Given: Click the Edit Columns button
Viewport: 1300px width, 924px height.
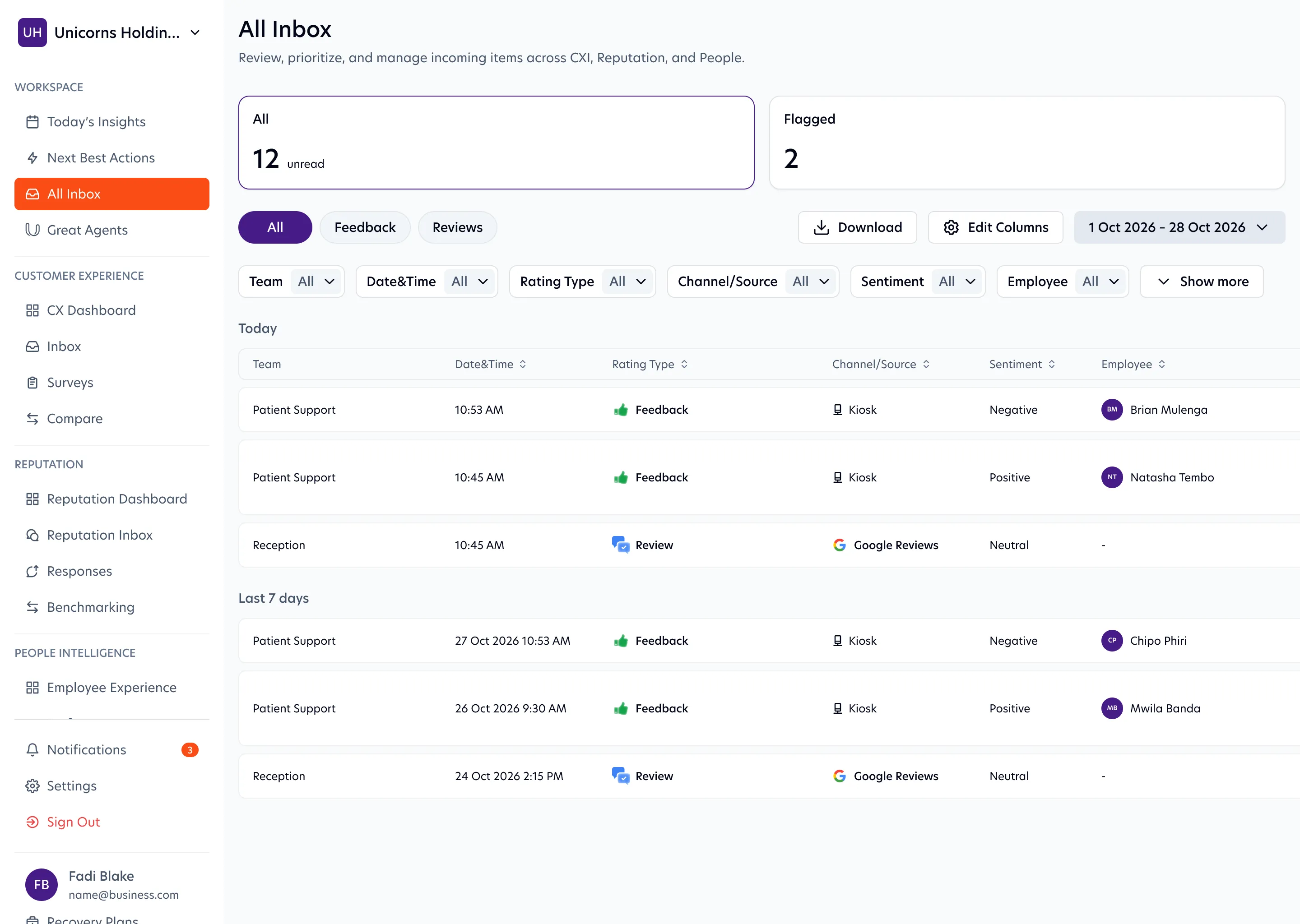Looking at the screenshot, I should coord(995,227).
